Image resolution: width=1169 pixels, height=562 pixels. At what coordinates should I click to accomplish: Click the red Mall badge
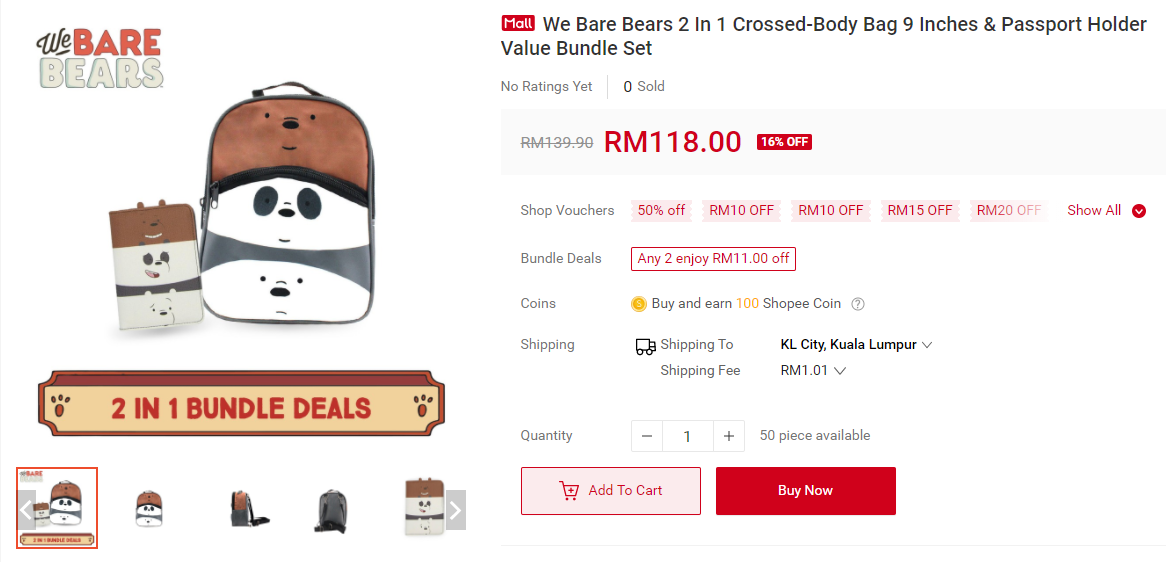tap(518, 24)
